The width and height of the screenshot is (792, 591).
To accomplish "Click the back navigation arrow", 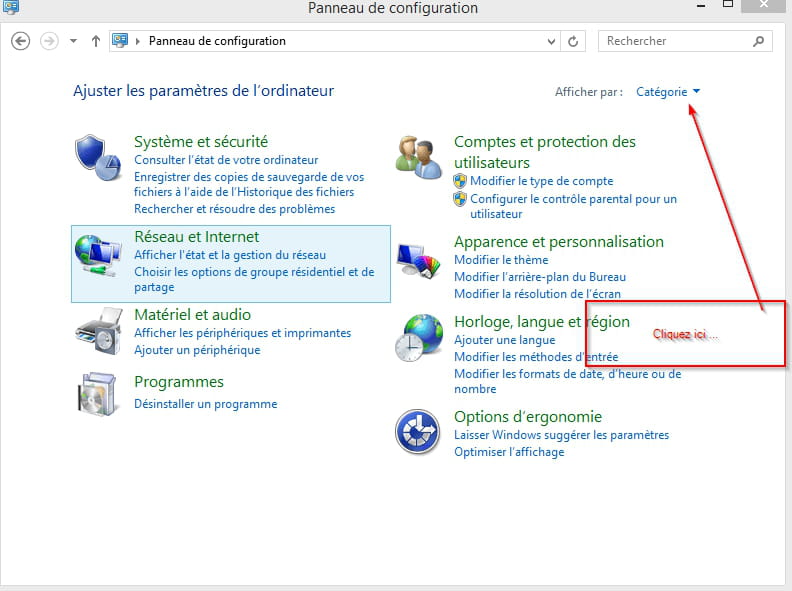I will coord(21,41).
